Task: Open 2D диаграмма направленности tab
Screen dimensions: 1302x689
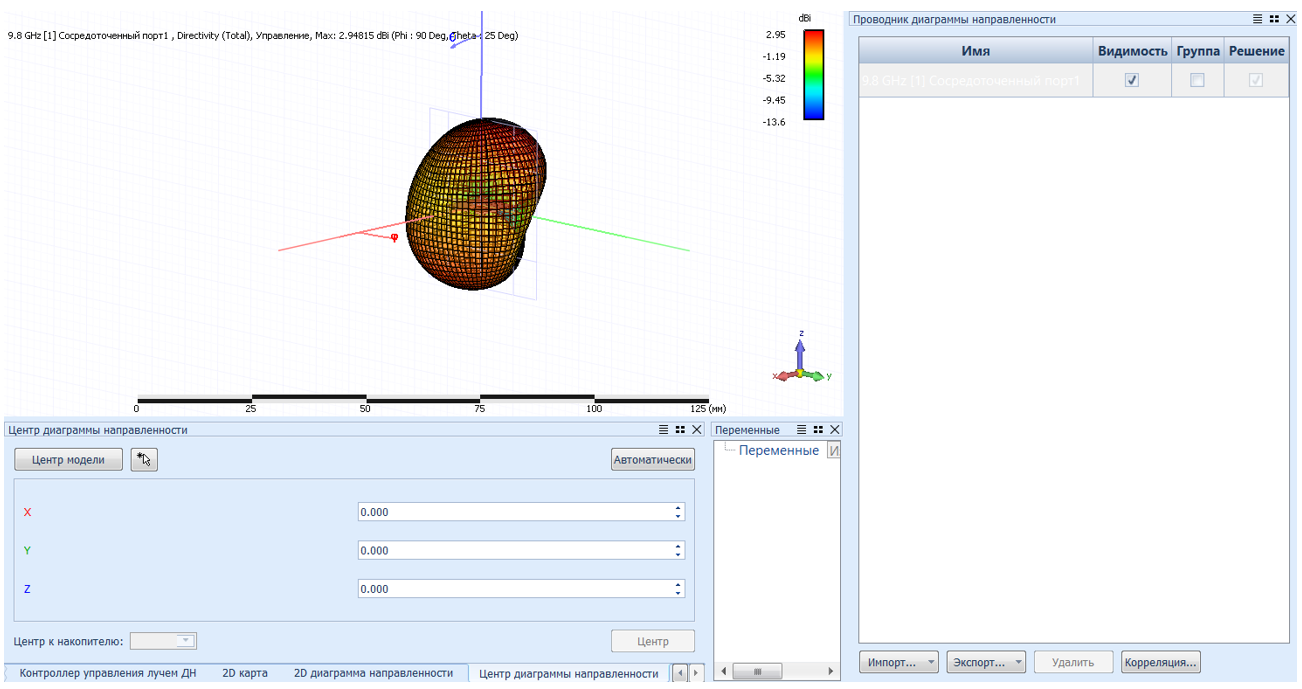Action: [373, 673]
